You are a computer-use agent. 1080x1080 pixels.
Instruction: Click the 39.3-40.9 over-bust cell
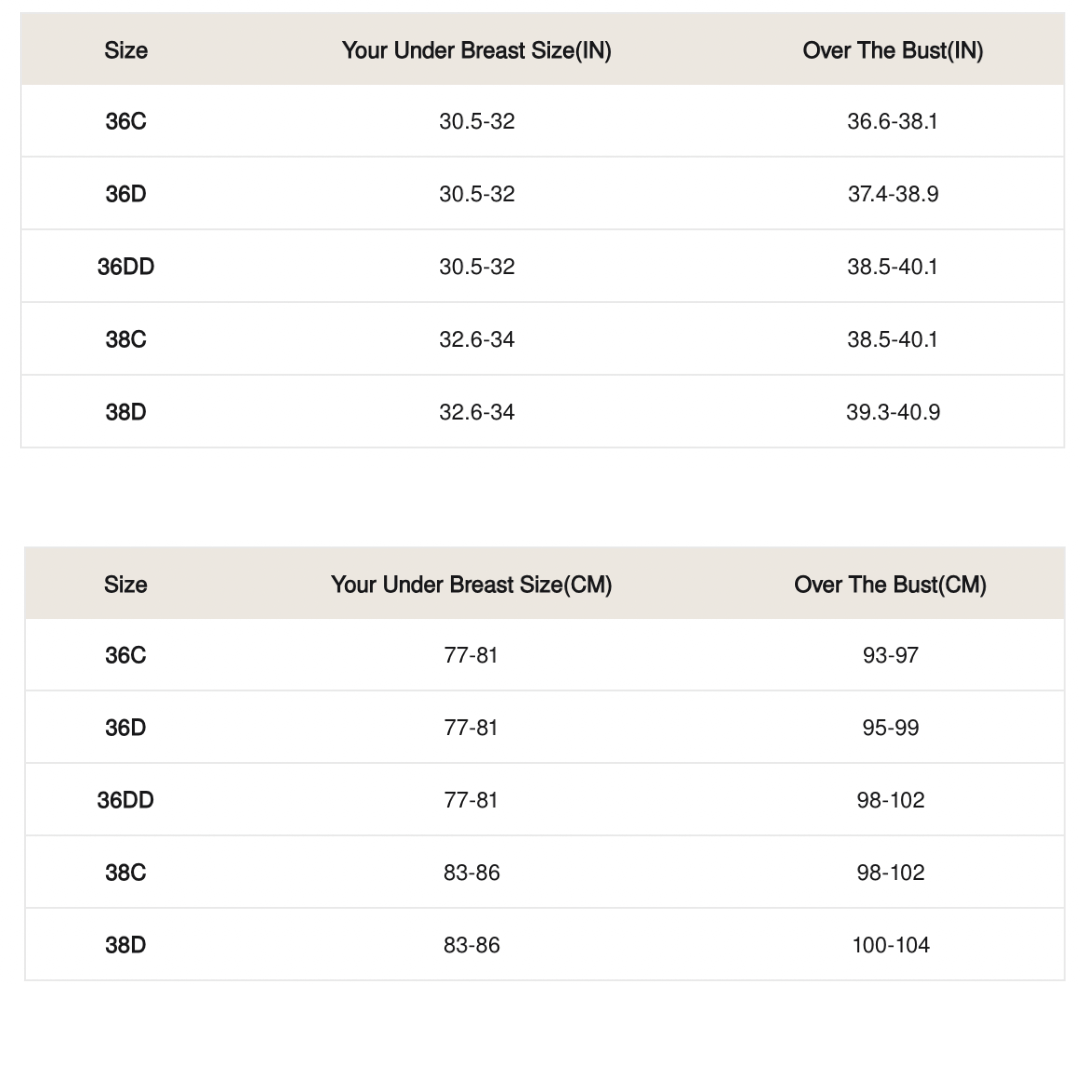coord(893,412)
